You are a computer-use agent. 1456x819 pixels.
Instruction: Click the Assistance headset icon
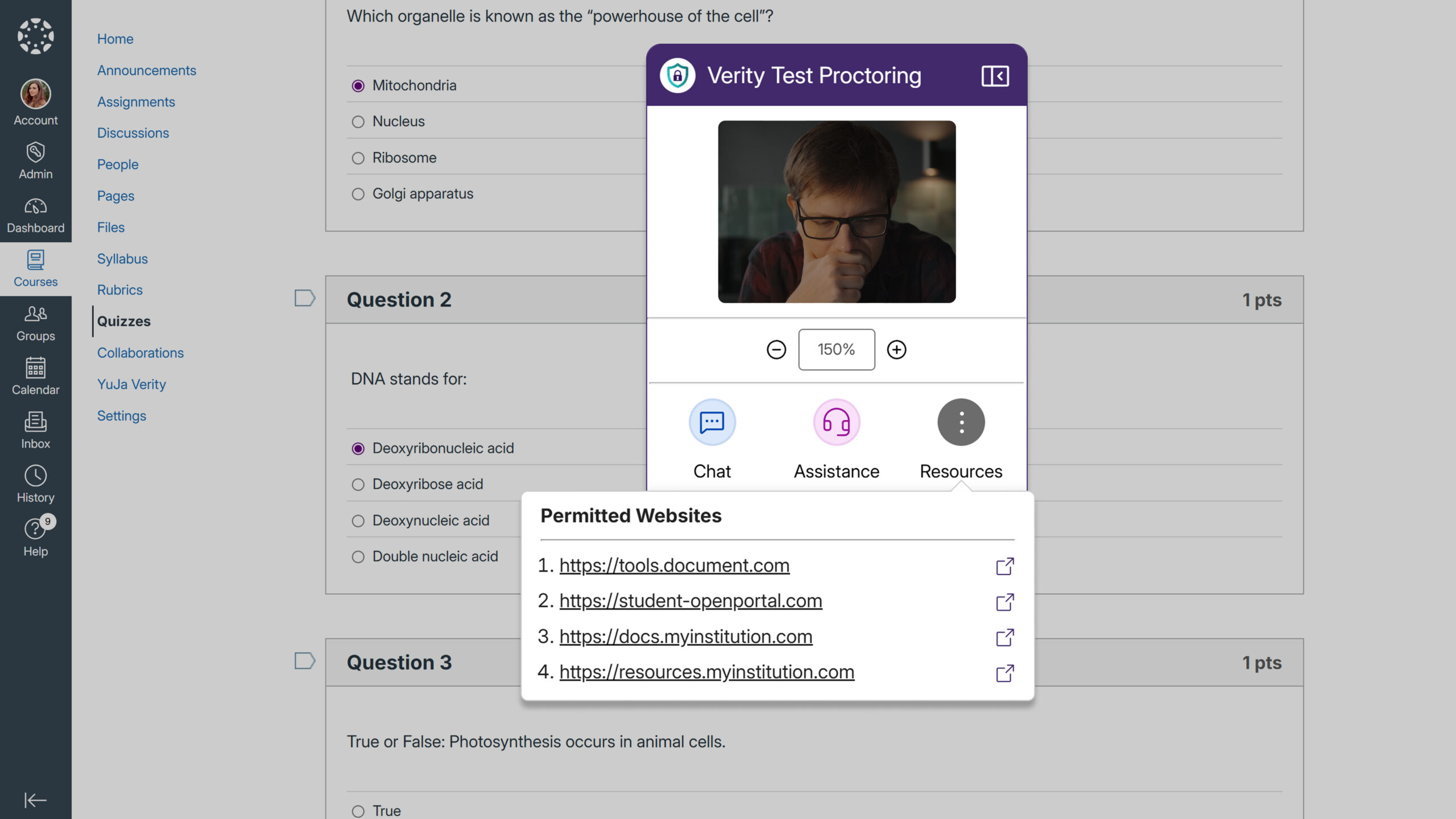pos(836,422)
